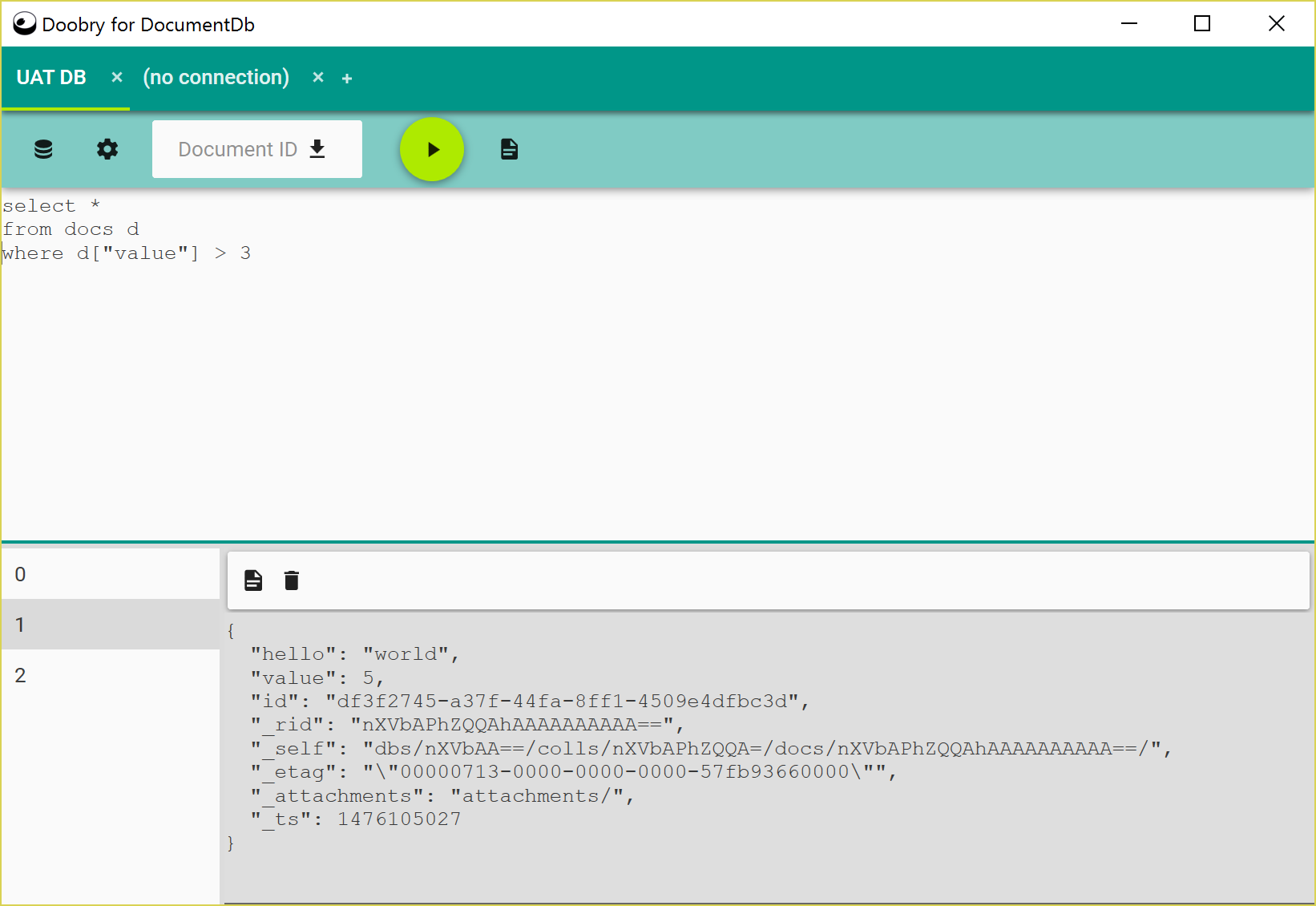Click the "_ts" timestamp value
This screenshot has height=906, width=1316.
tap(399, 819)
